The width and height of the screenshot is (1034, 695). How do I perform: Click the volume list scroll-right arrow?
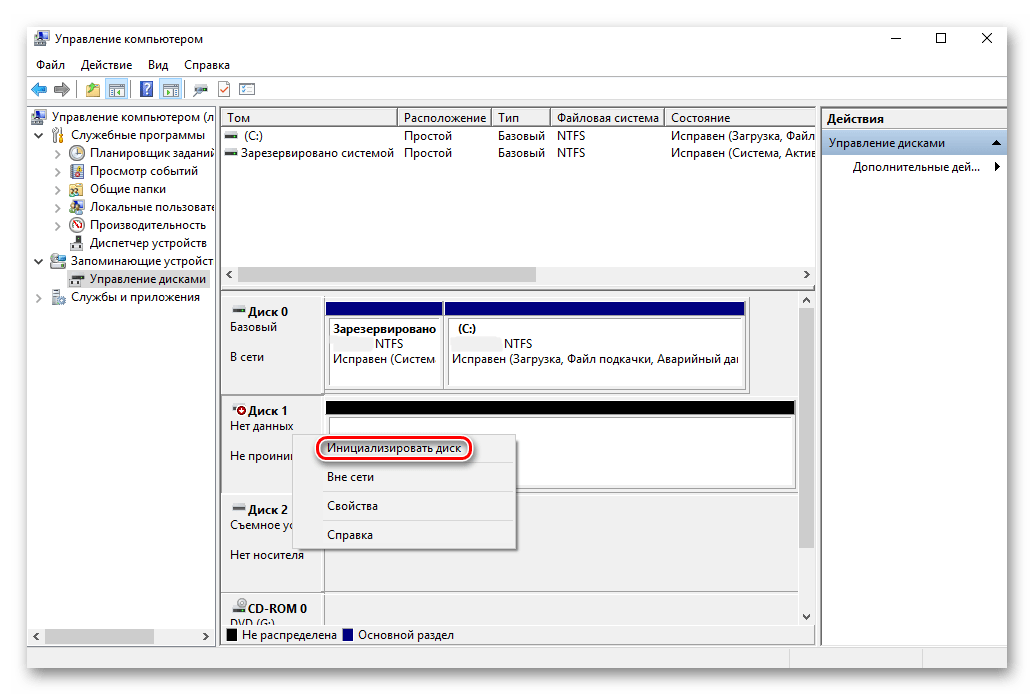(x=806, y=274)
